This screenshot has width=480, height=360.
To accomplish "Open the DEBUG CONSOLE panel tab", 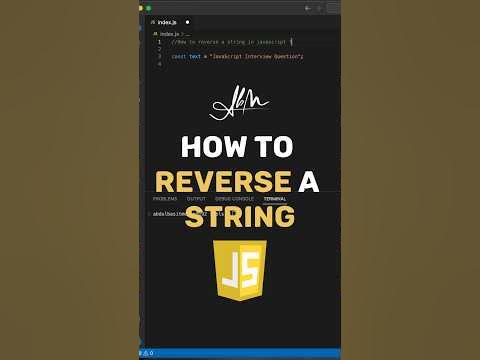I will click(234, 199).
